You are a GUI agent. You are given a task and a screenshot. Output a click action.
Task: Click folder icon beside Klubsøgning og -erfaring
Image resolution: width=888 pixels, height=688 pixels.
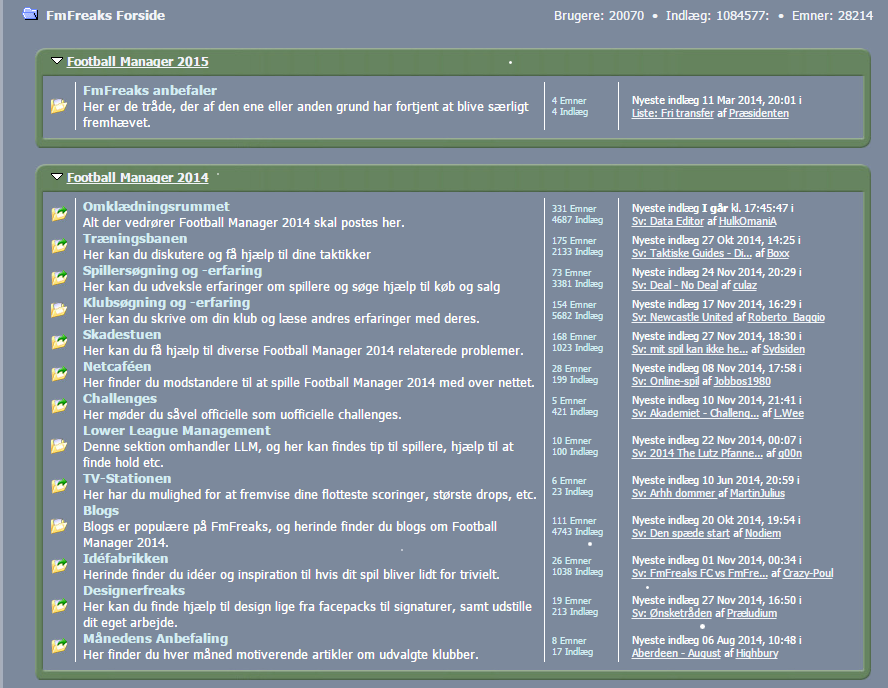(x=59, y=310)
